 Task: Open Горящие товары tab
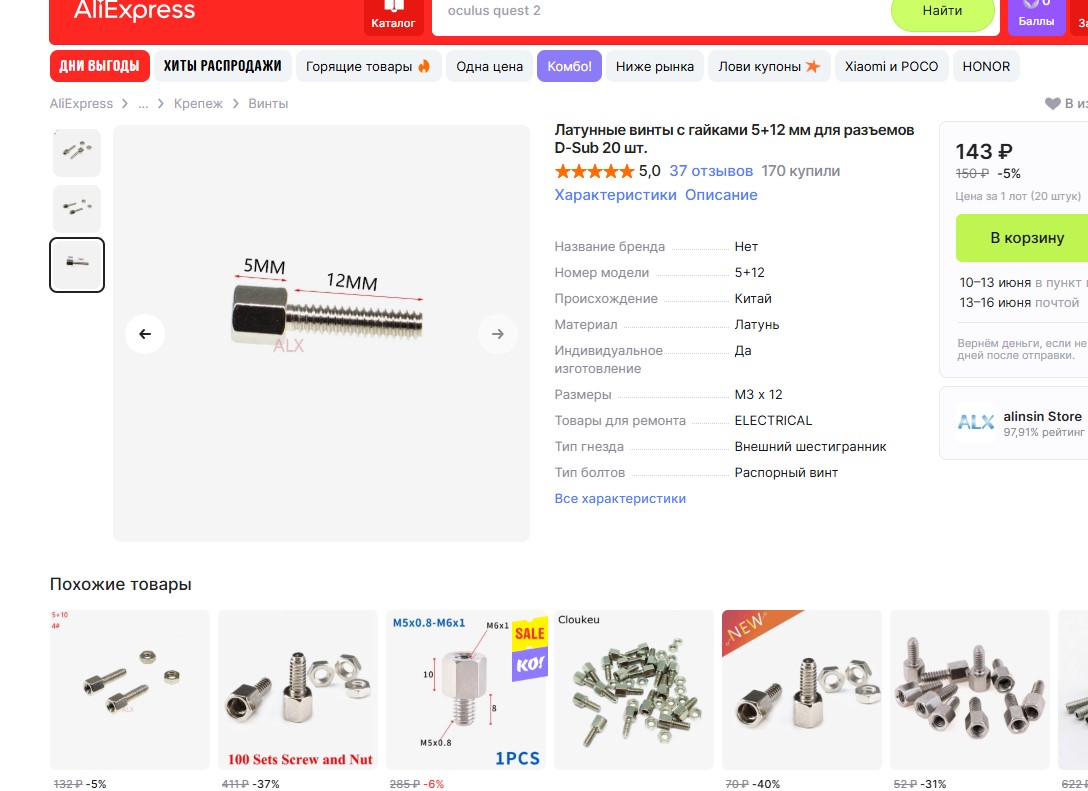click(368, 67)
